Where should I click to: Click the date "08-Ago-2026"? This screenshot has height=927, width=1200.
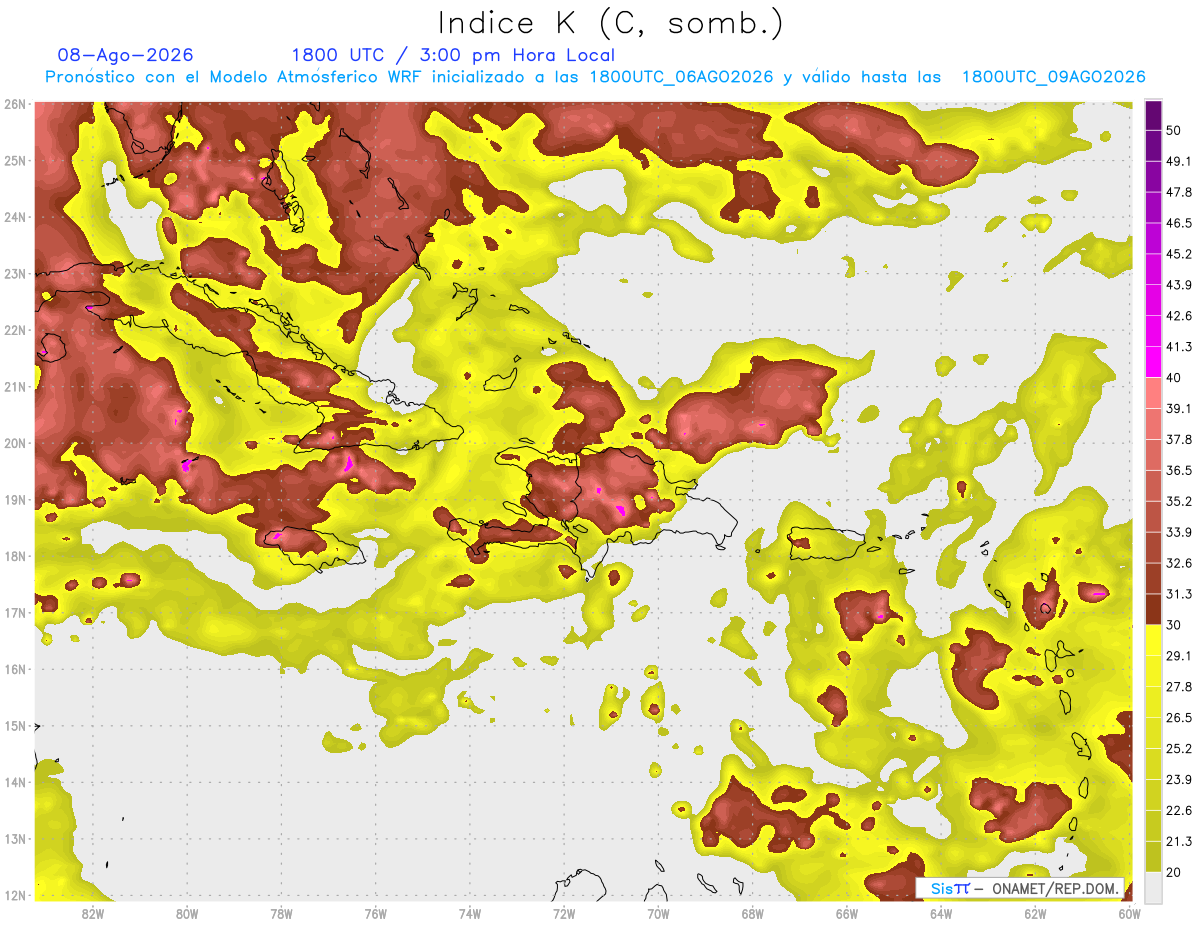[x=126, y=55]
